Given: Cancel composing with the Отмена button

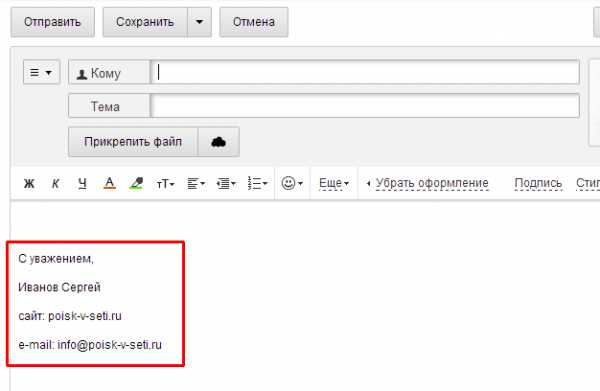Looking at the screenshot, I should coord(254,22).
